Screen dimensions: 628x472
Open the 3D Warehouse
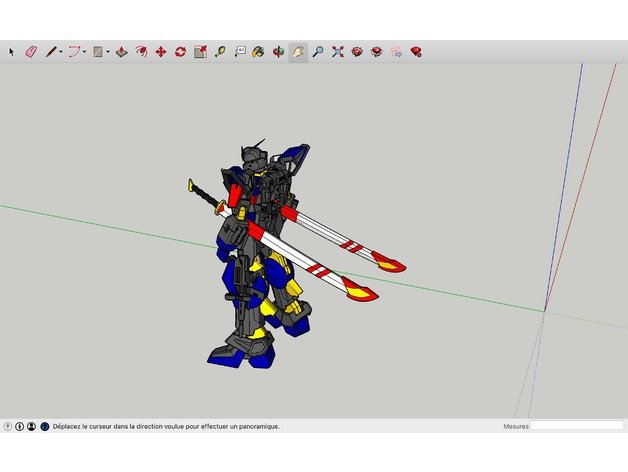pos(357,51)
